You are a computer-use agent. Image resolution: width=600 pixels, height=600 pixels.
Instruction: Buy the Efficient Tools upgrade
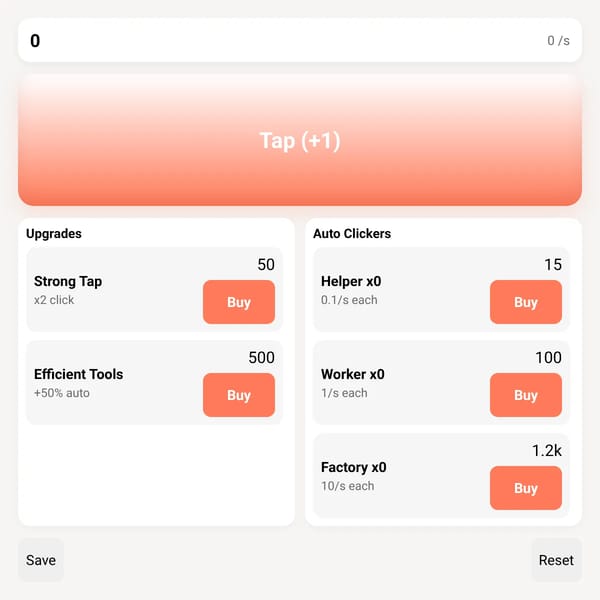(x=239, y=395)
